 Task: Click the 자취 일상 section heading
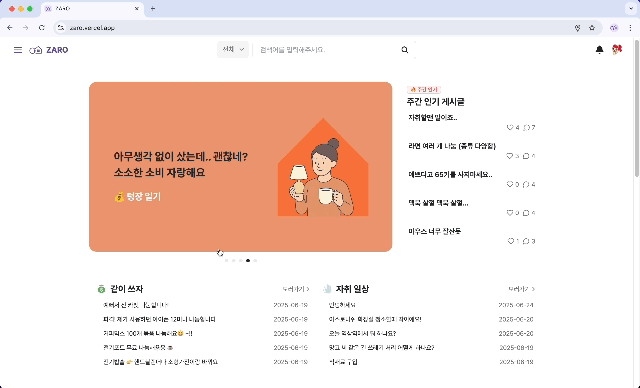click(x=352, y=289)
